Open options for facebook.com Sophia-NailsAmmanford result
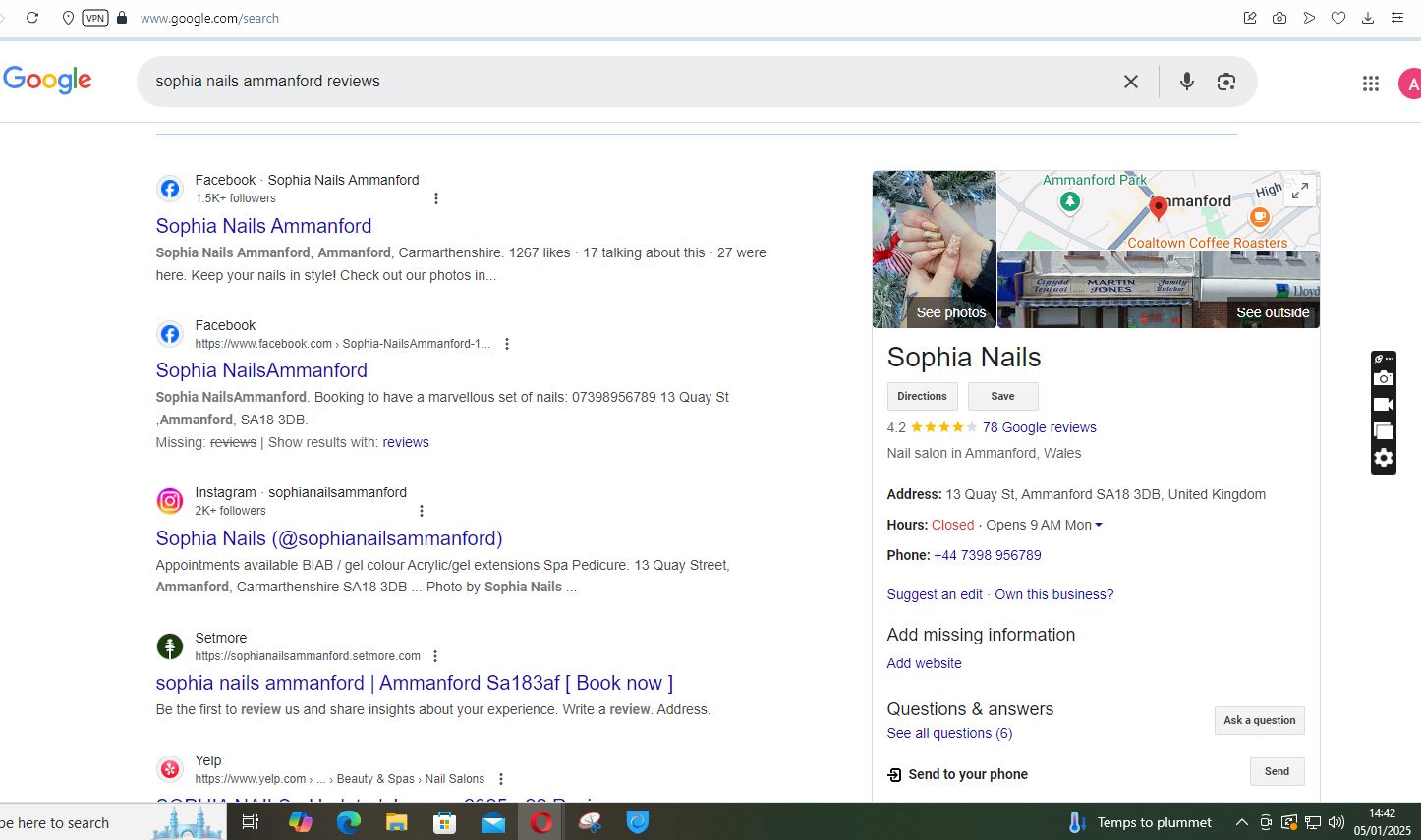This screenshot has height=840, width=1421. pos(507,344)
